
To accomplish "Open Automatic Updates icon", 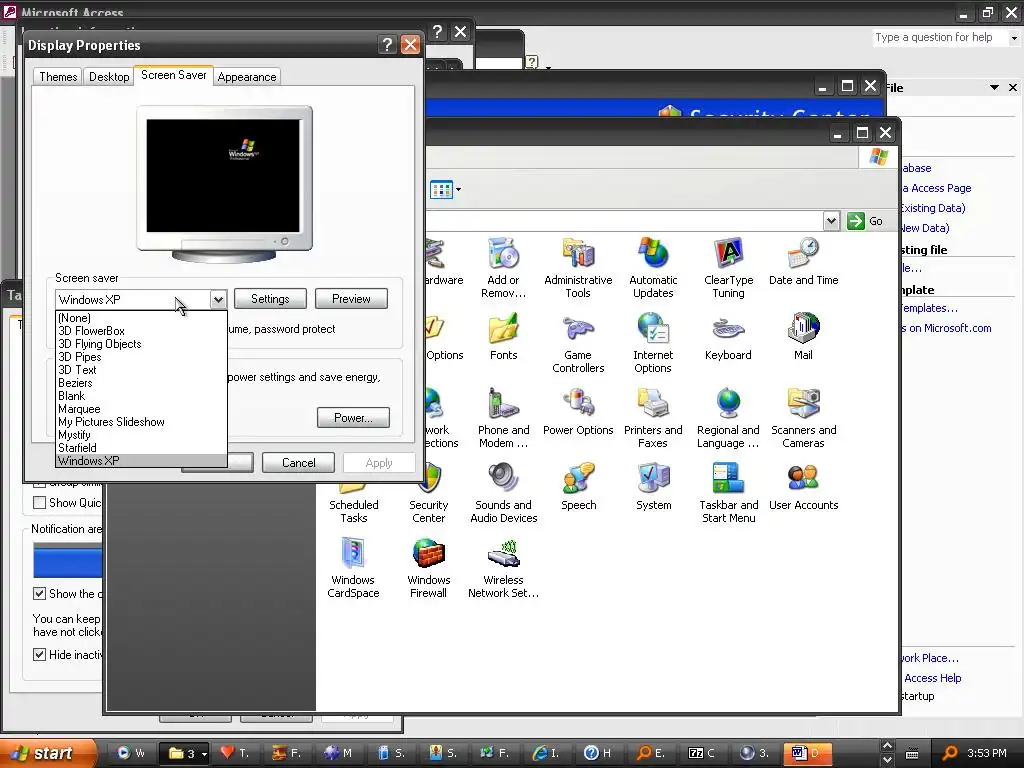I will 653,268.
